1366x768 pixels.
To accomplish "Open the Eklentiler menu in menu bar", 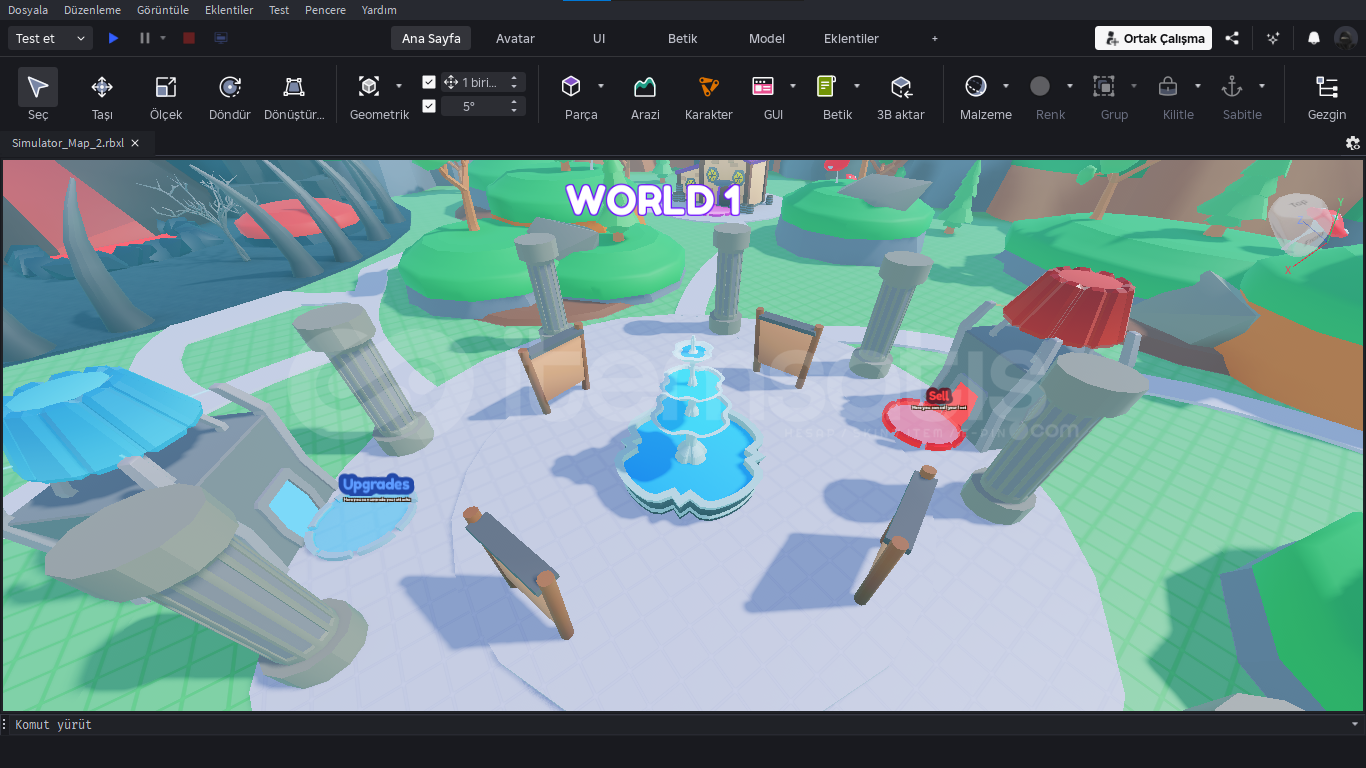I will coord(229,10).
